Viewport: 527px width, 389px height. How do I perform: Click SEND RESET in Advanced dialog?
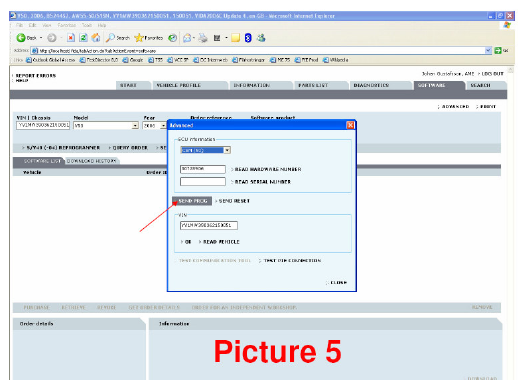pyautogui.click(x=234, y=201)
